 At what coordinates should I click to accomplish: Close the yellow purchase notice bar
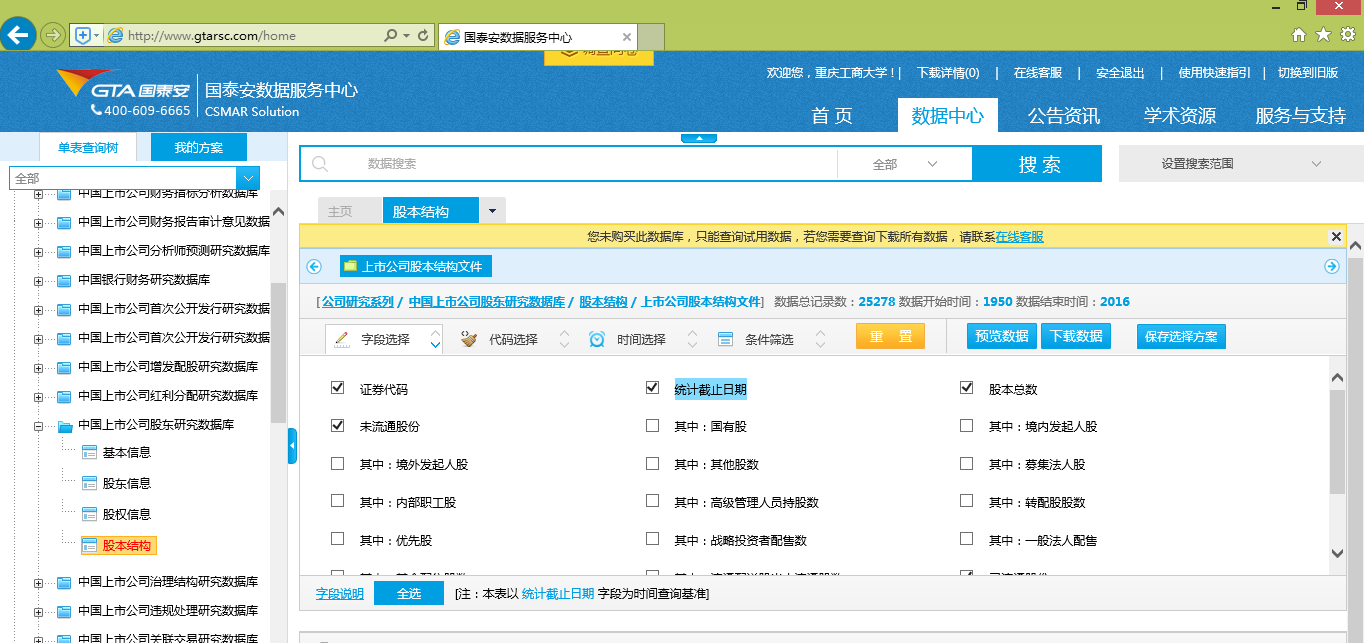click(x=1336, y=237)
